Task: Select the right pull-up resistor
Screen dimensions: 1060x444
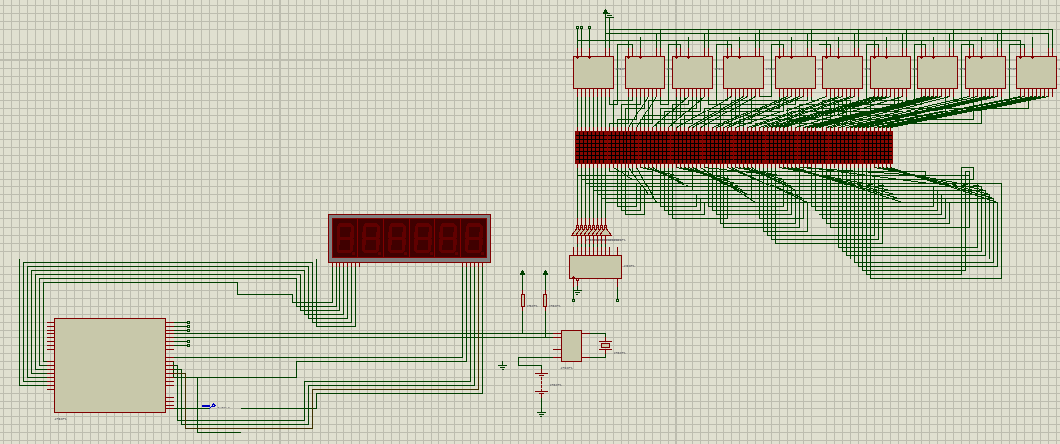Action: click(545, 301)
